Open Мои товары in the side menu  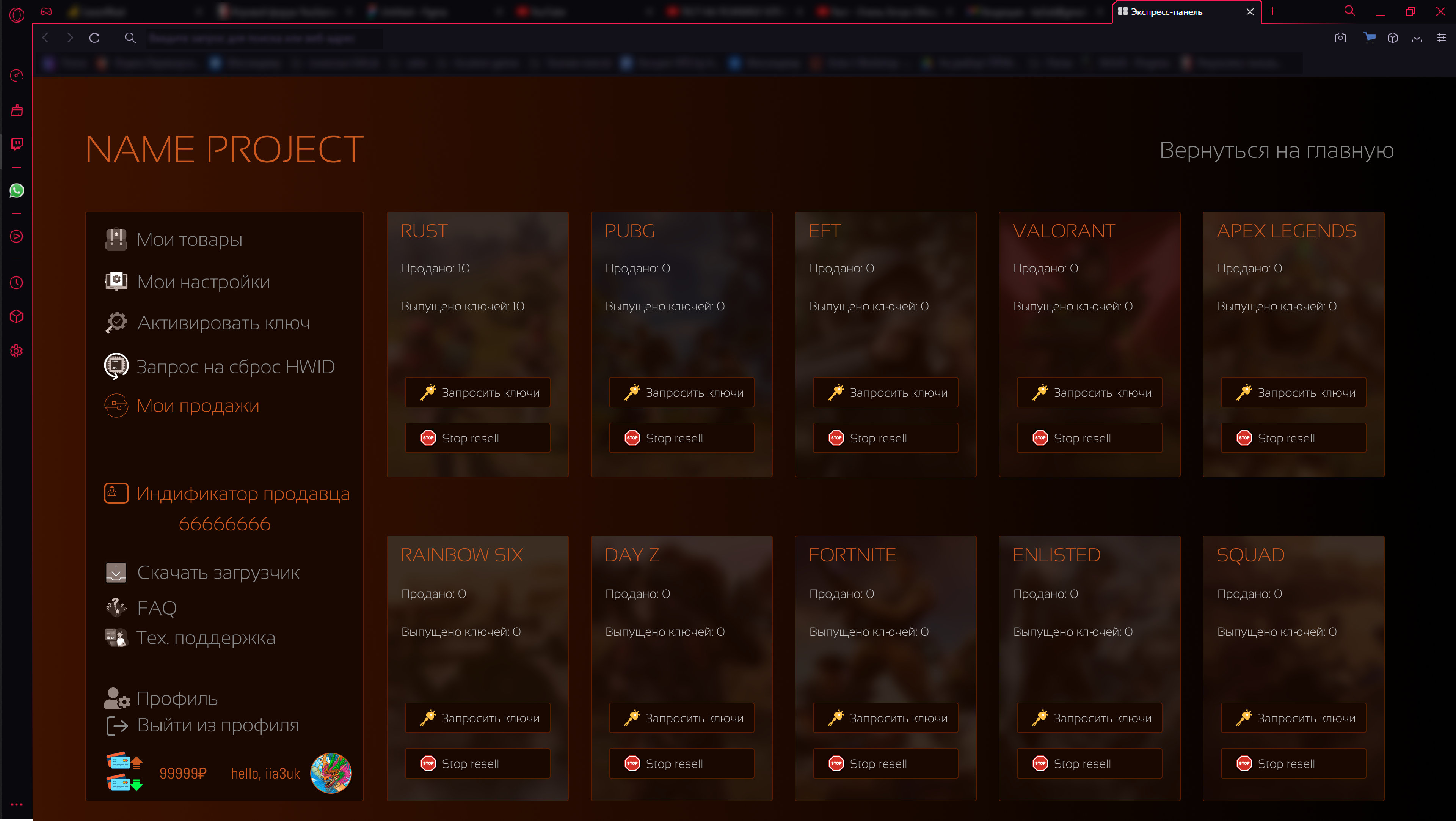click(x=174, y=239)
